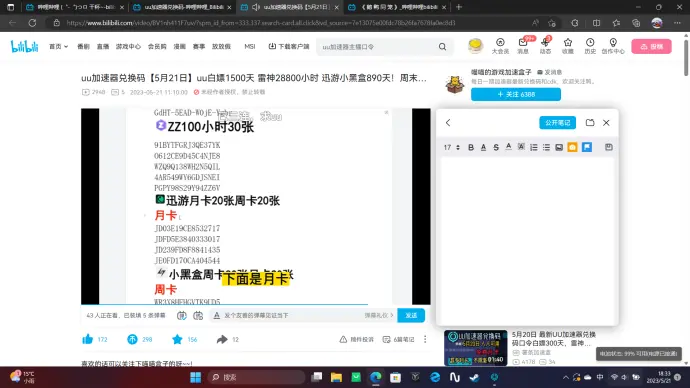Click pink 投稿 upload button
Screen dimensions: 690x388
[651, 46]
